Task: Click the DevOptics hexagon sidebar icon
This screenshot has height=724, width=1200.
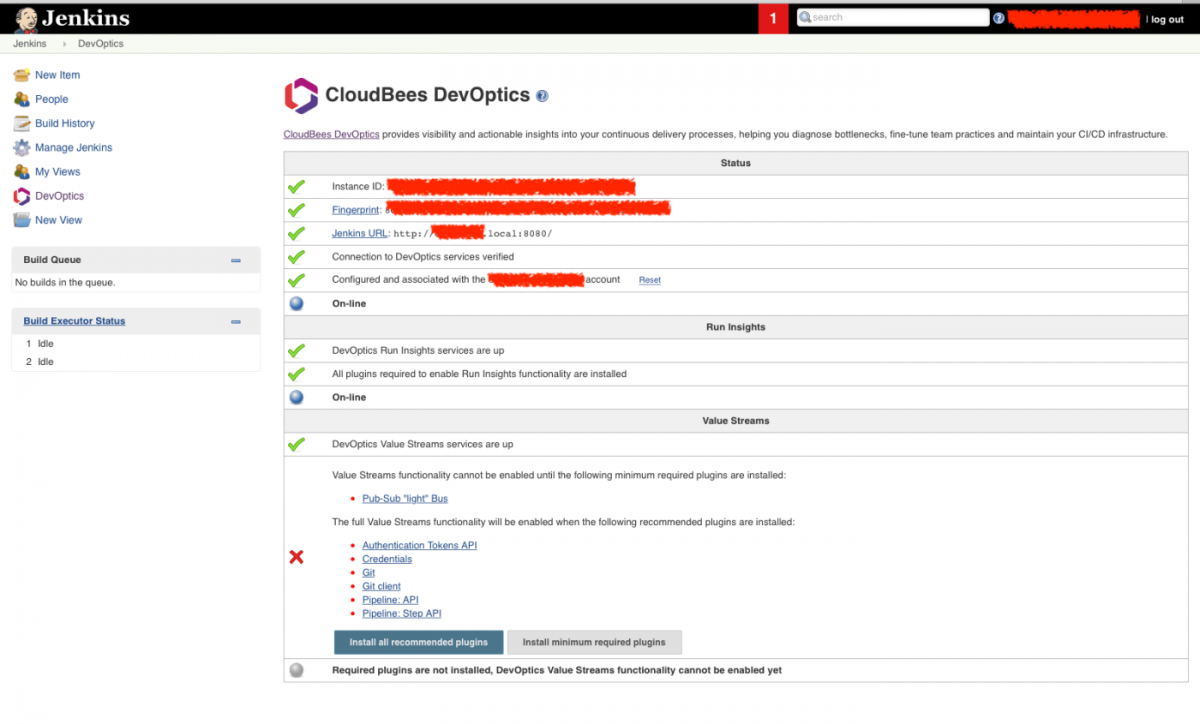Action: [x=21, y=196]
